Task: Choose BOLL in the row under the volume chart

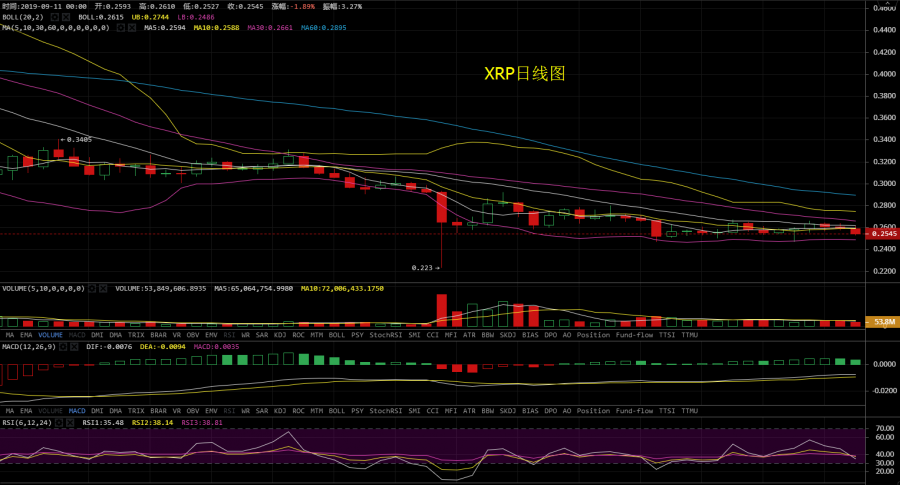Action: 337,335
